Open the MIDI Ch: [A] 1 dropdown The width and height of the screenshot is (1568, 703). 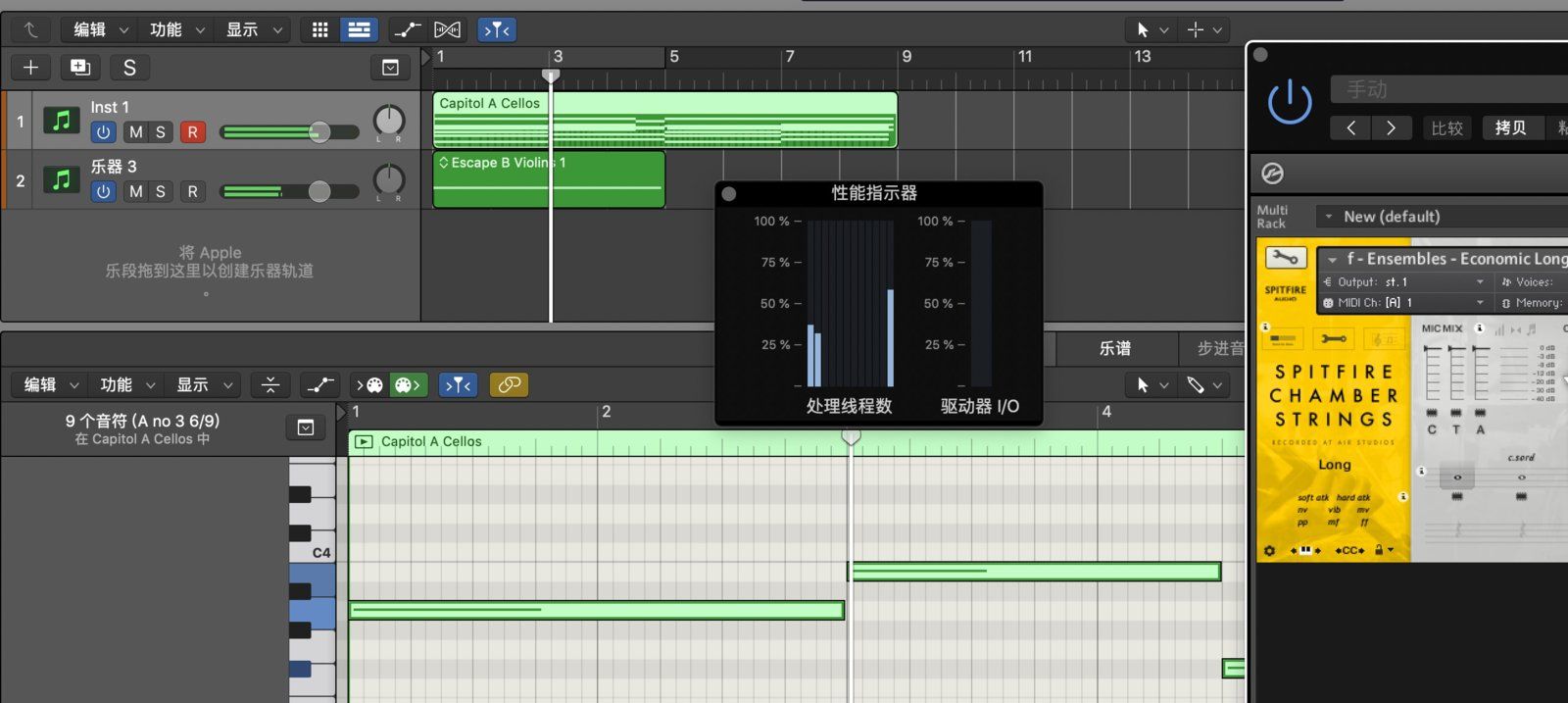[x=1404, y=303]
